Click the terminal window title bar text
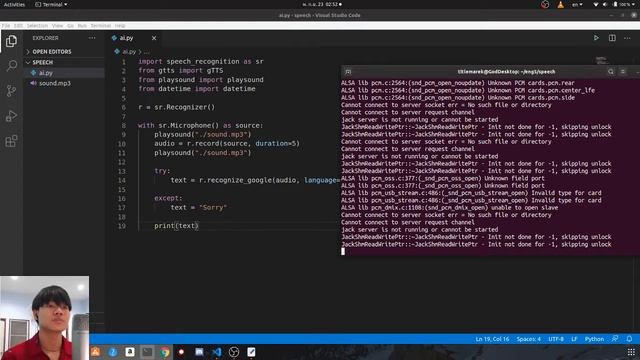 506,72
